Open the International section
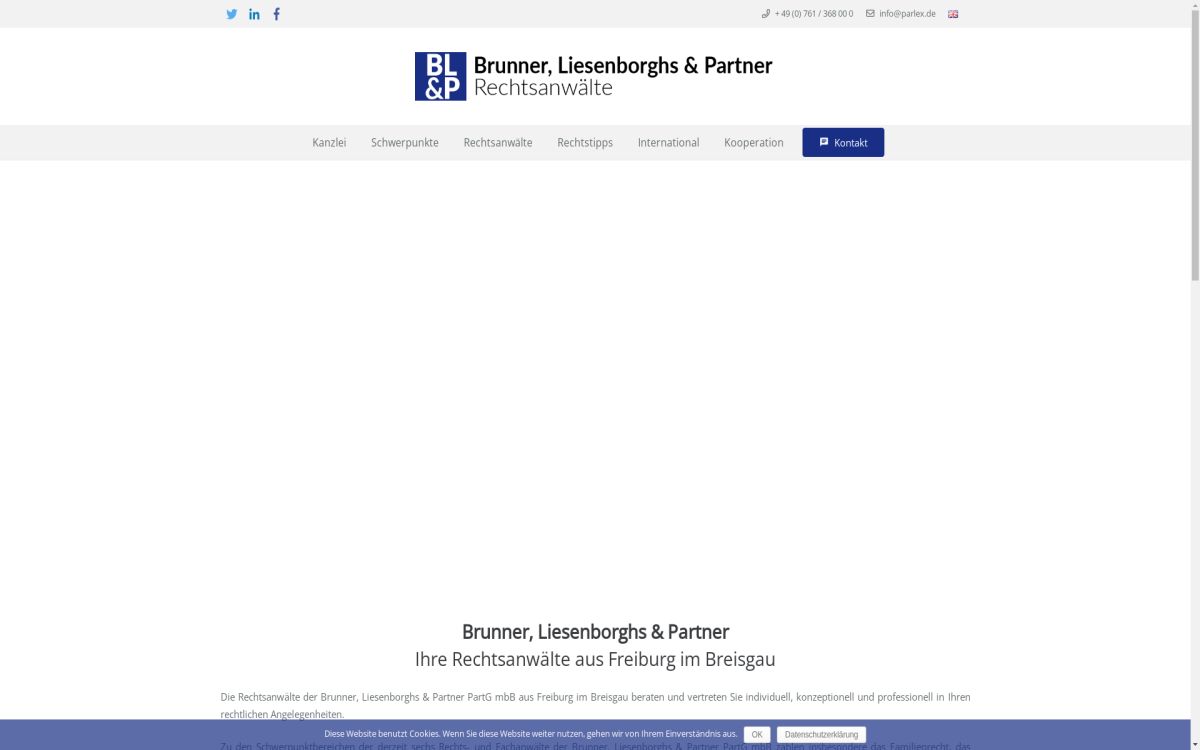1200x750 pixels. tap(668, 142)
